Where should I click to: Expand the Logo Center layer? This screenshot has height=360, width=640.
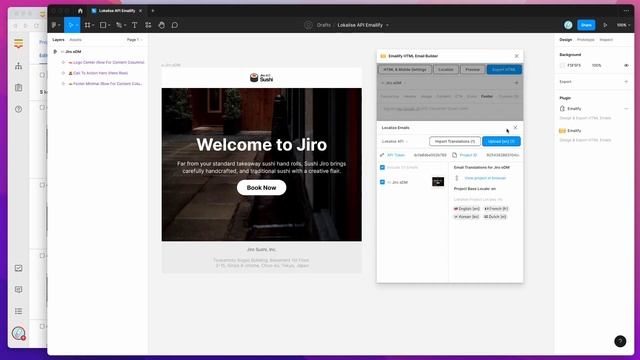[63, 62]
